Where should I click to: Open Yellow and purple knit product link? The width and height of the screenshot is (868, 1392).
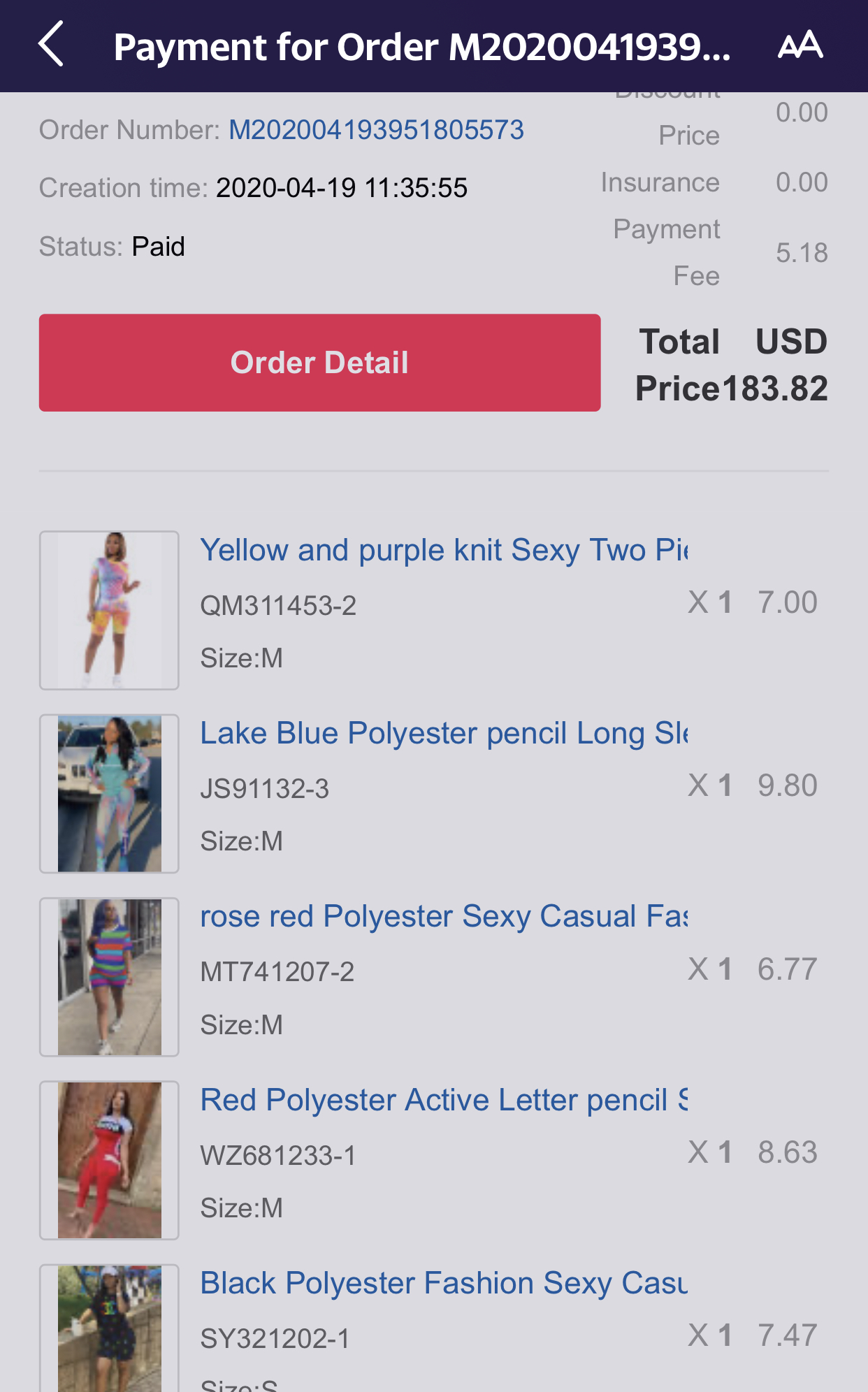(444, 550)
